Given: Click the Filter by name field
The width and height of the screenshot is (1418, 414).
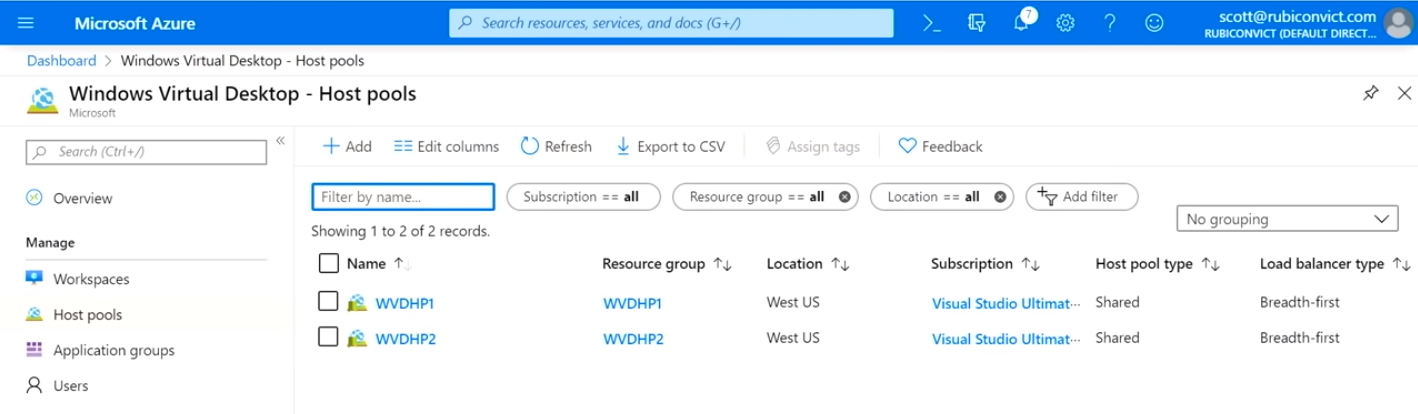Looking at the screenshot, I should [403, 197].
